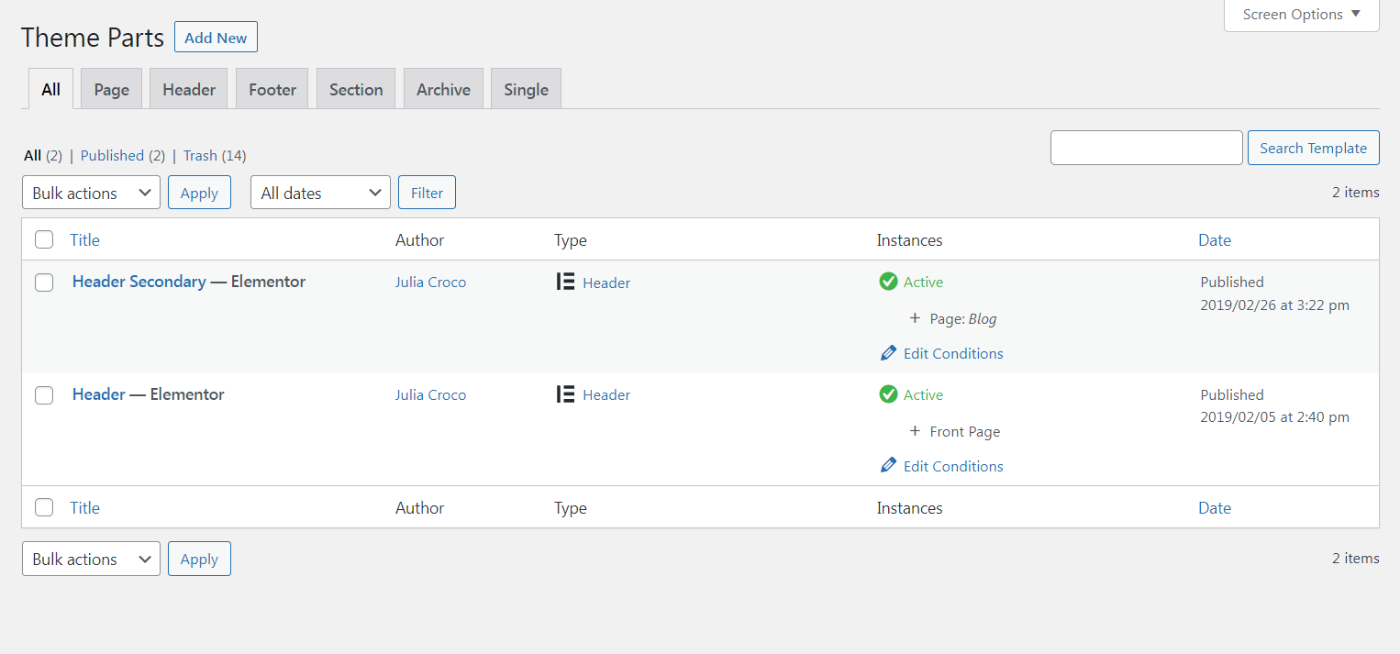The width and height of the screenshot is (1400, 654).
Task: Click pencil icon for Header Secondary conditions
Action: [x=889, y=353]
